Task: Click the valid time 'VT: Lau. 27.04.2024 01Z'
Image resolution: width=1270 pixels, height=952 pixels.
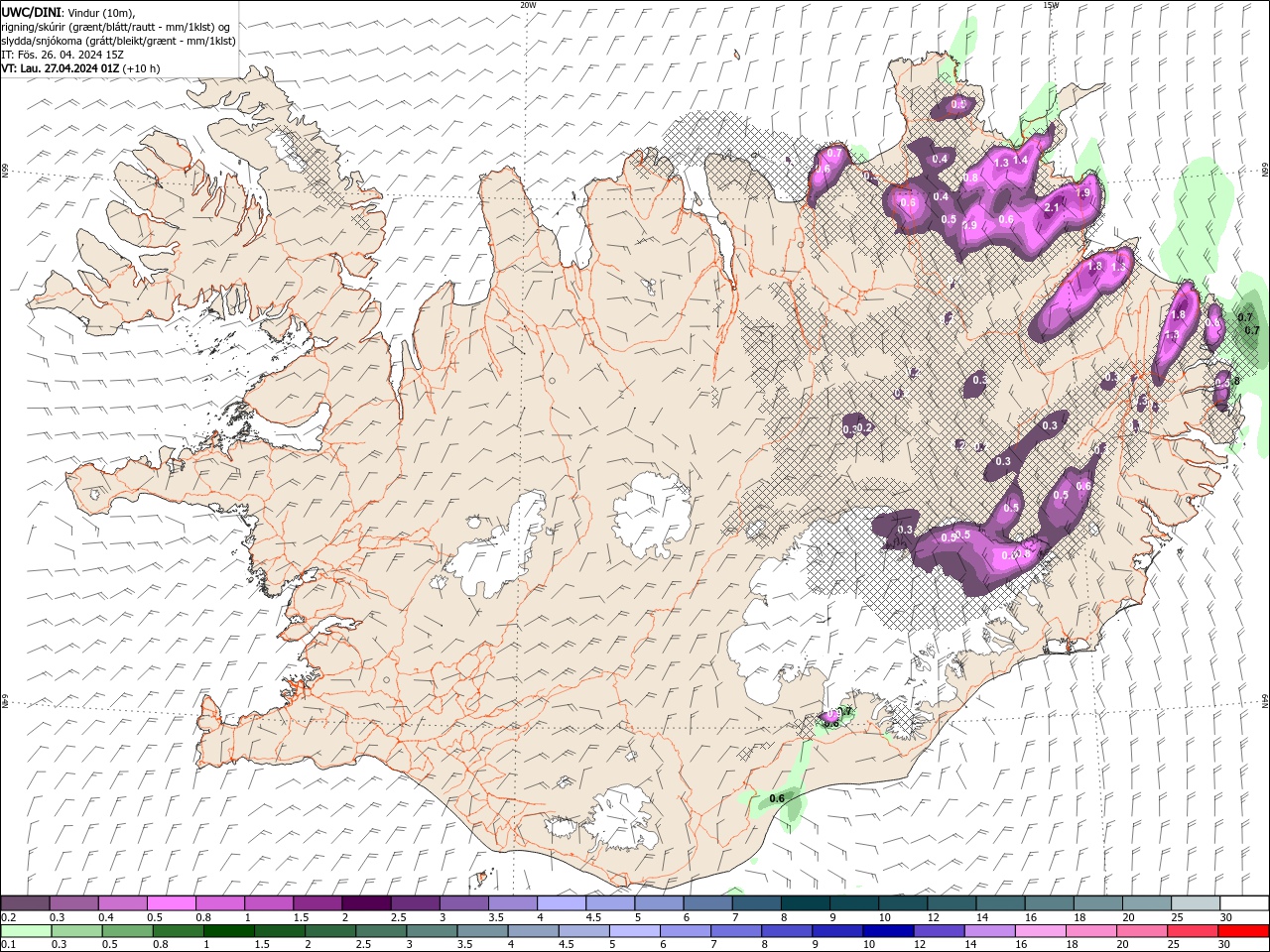Action: point(60,68)
